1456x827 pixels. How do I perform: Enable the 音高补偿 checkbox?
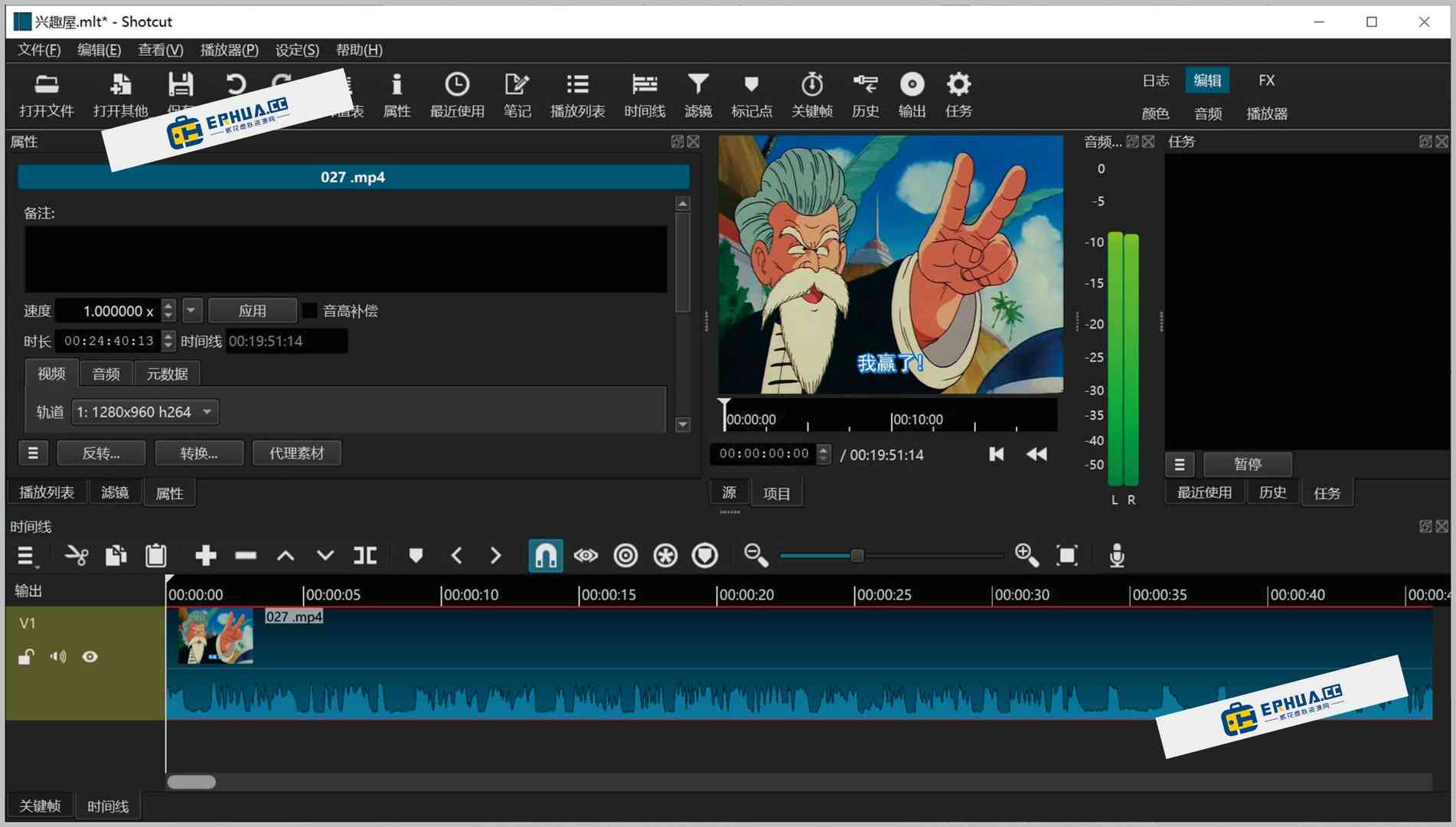pos(310,311)
